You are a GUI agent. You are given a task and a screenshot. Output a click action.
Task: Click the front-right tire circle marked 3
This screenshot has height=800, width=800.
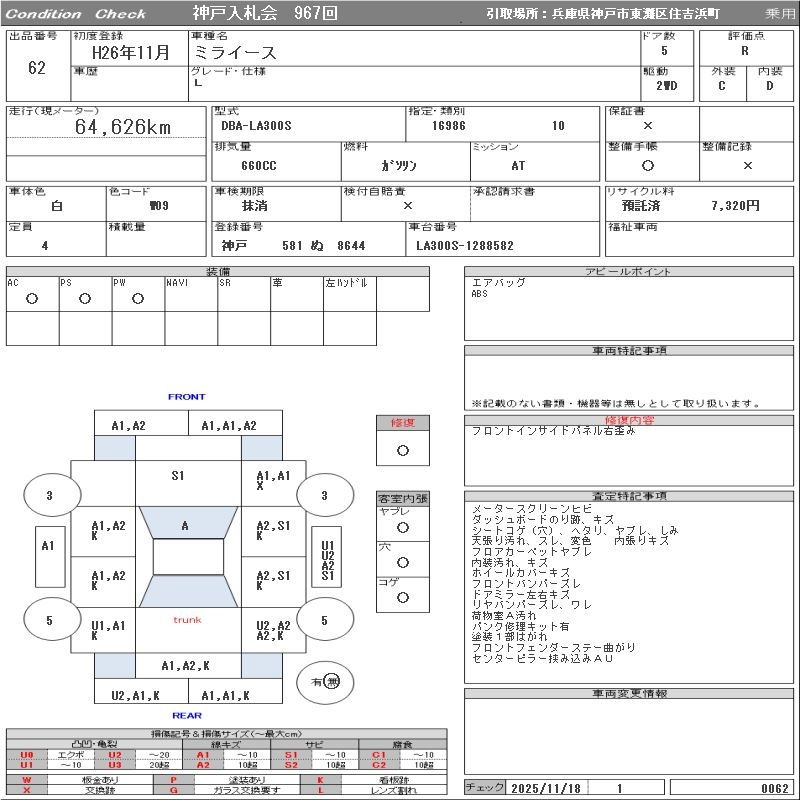pyautogui.click(x=324, y=495)
